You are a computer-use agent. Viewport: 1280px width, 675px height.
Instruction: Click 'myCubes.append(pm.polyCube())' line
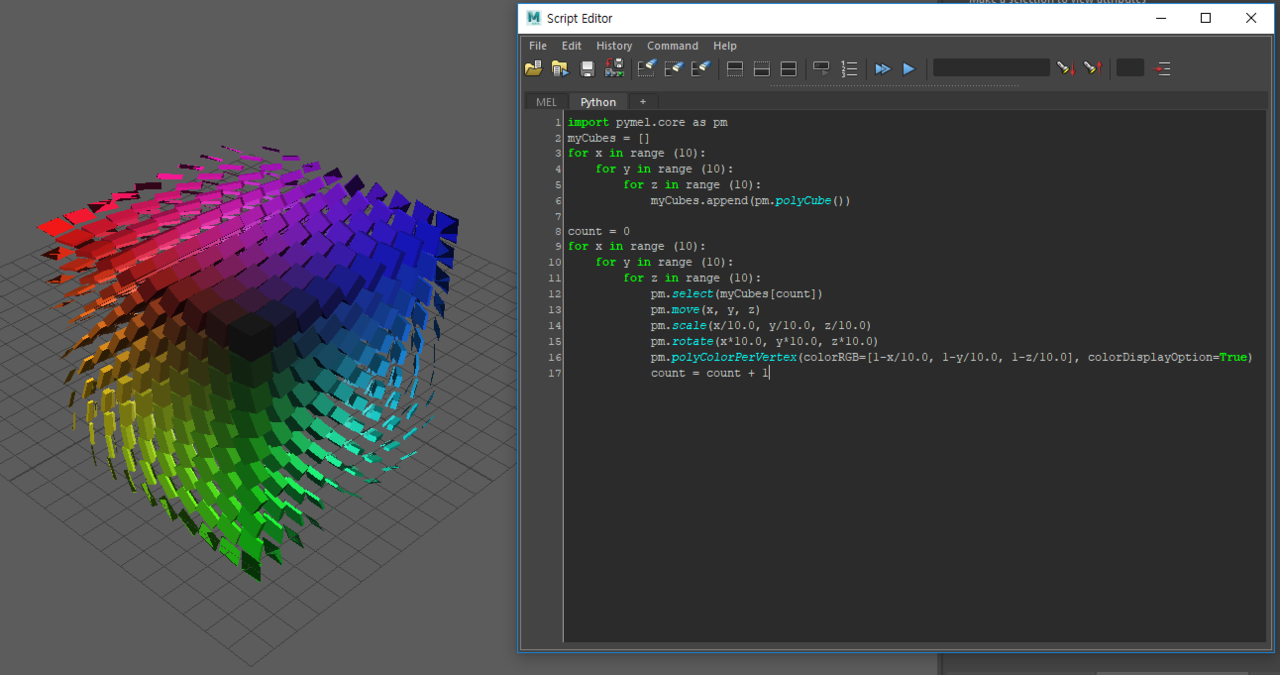click(750, 201)
